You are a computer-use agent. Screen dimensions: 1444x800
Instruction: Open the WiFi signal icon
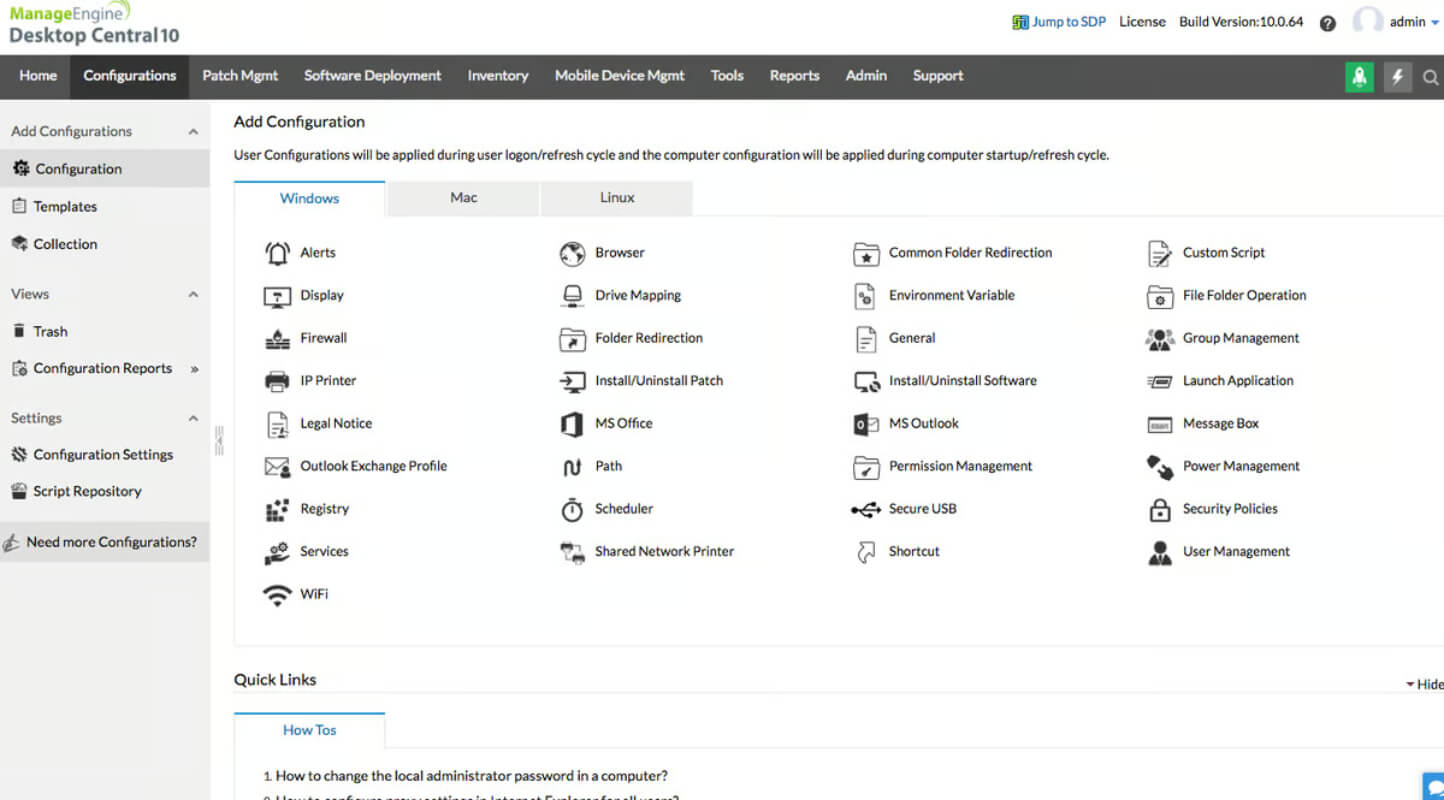[x=277, y=595]
